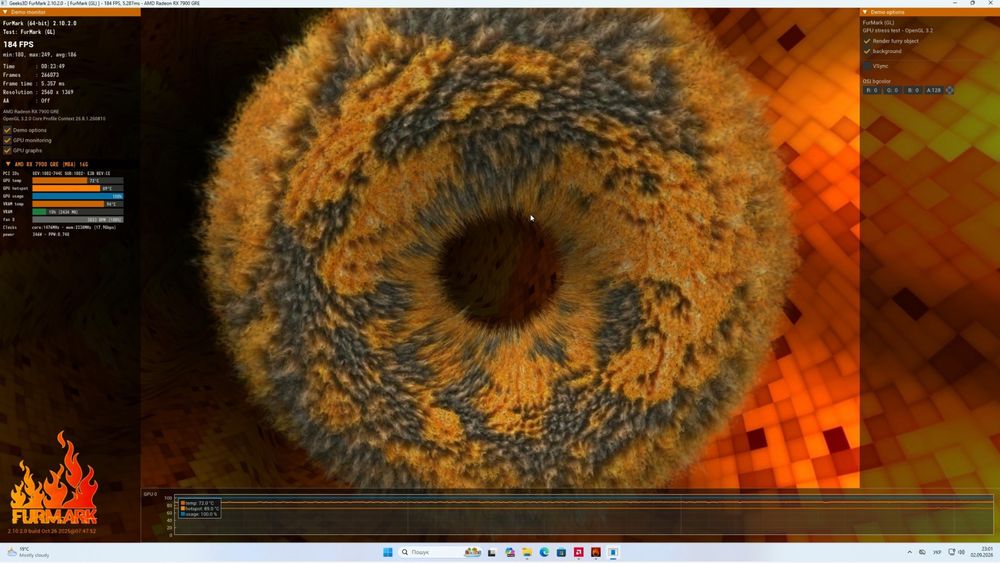Adjust the A:128 alpha value field
The height and width of the screenshot is (563, 1000).
click(934, 91)
